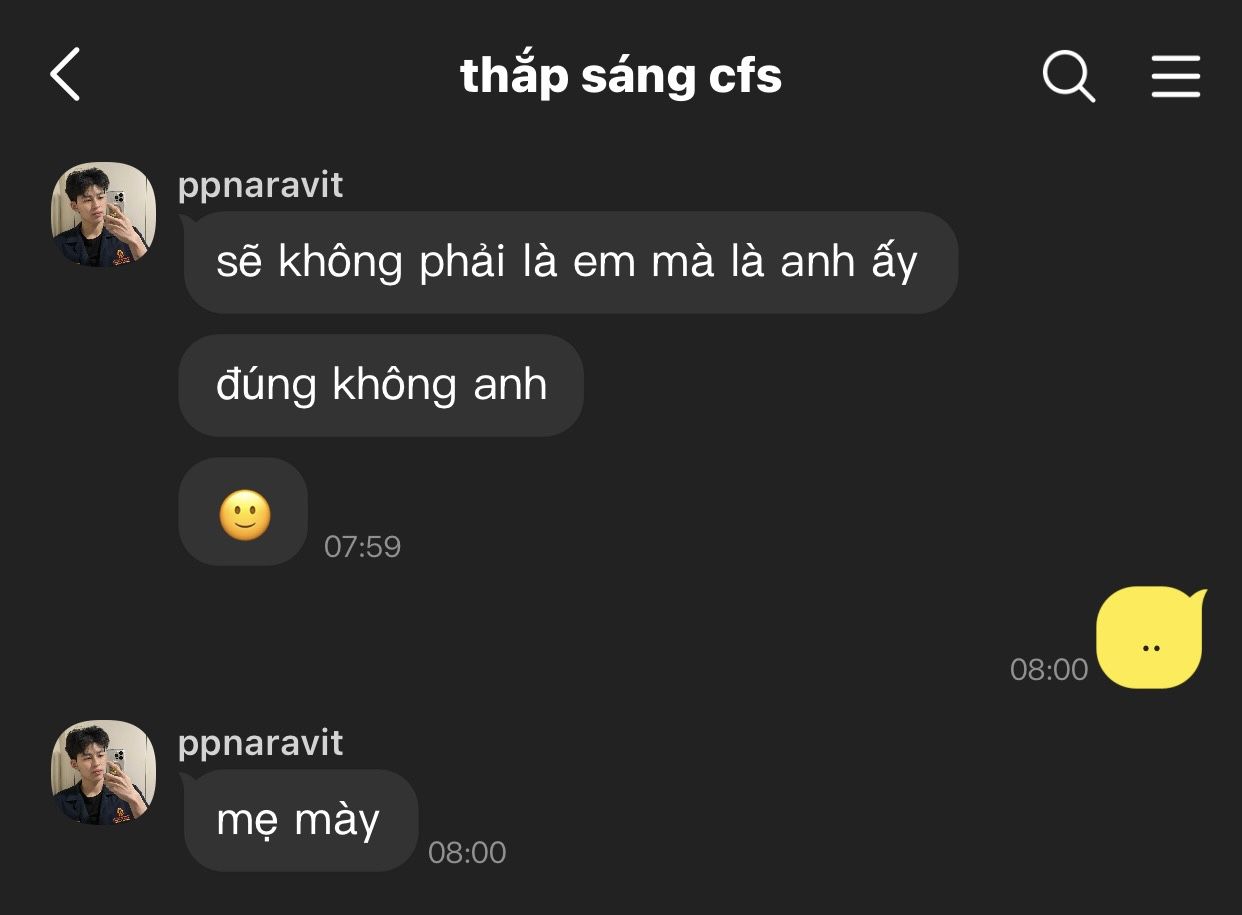Tap the mirror selfie in the top avatar

pyautogui.click(x=104, y=215)
